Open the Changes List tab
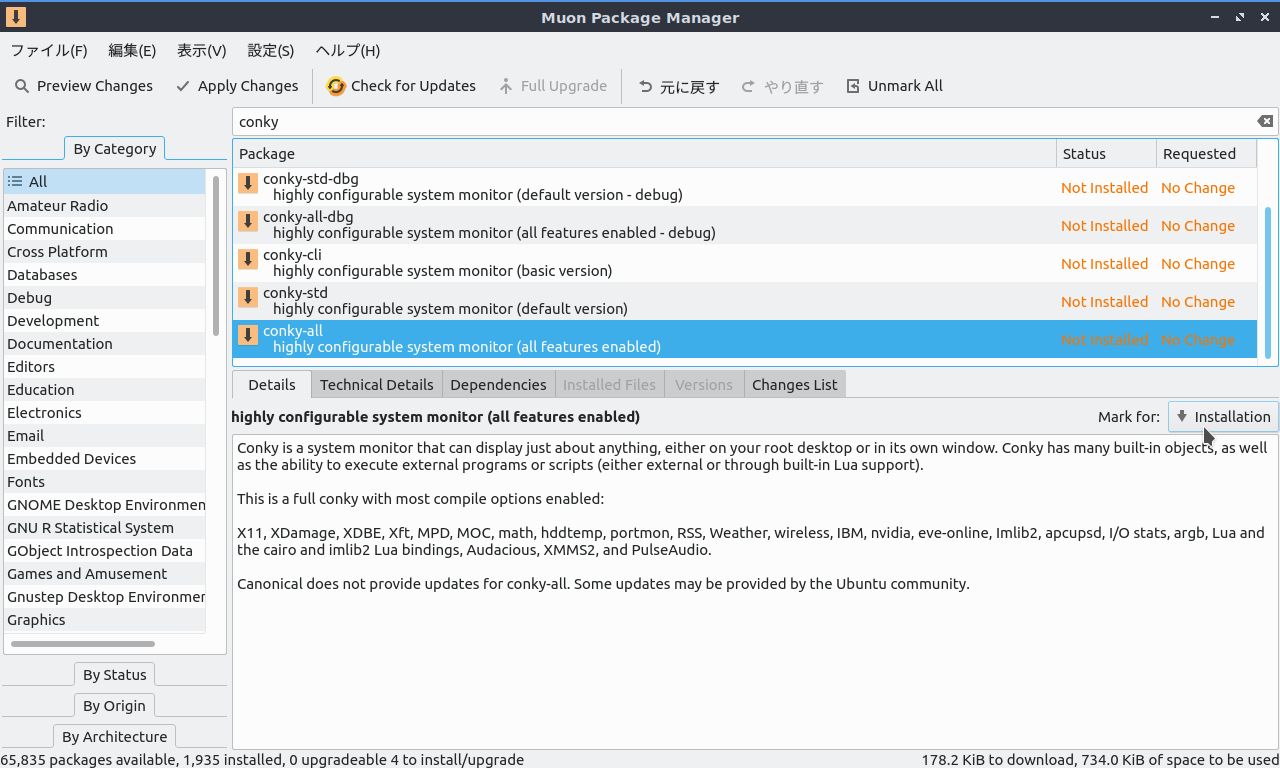 coord(795,384)
